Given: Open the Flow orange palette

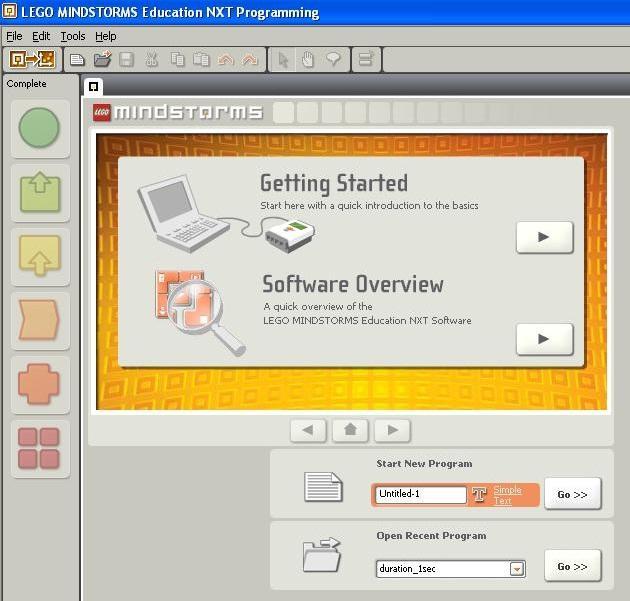Looking at the screenshot, I should point(39,320).
